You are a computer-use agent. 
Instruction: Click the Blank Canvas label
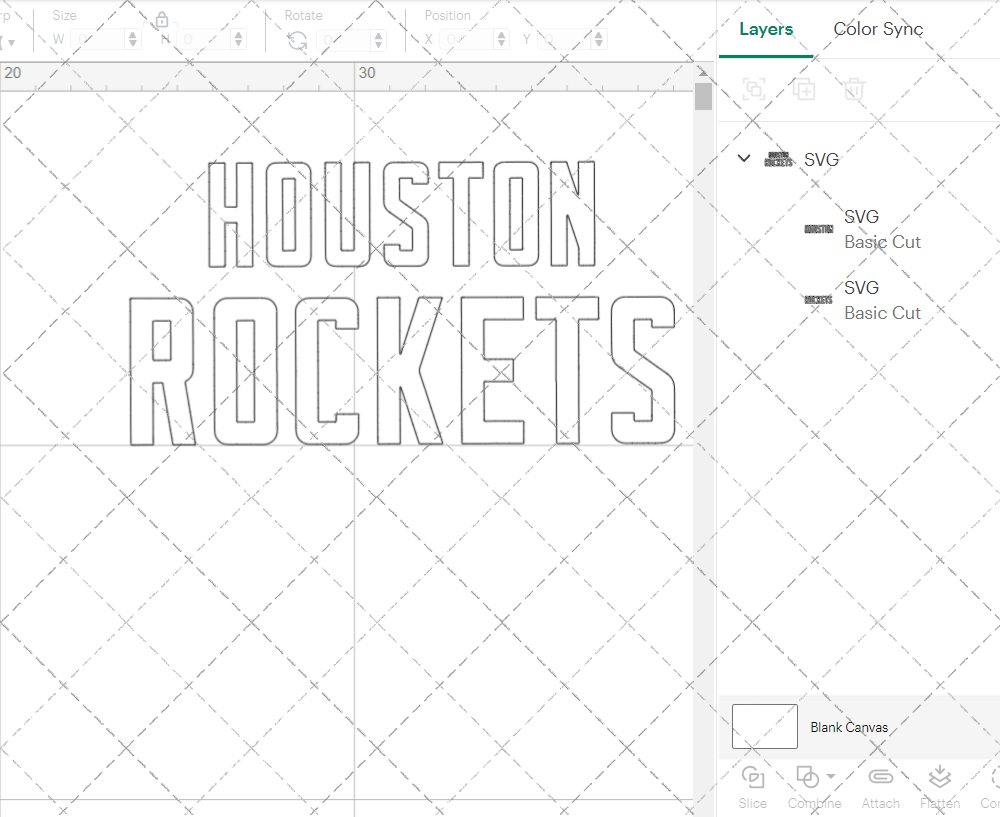pyautogui.click(x=849, y=727)
